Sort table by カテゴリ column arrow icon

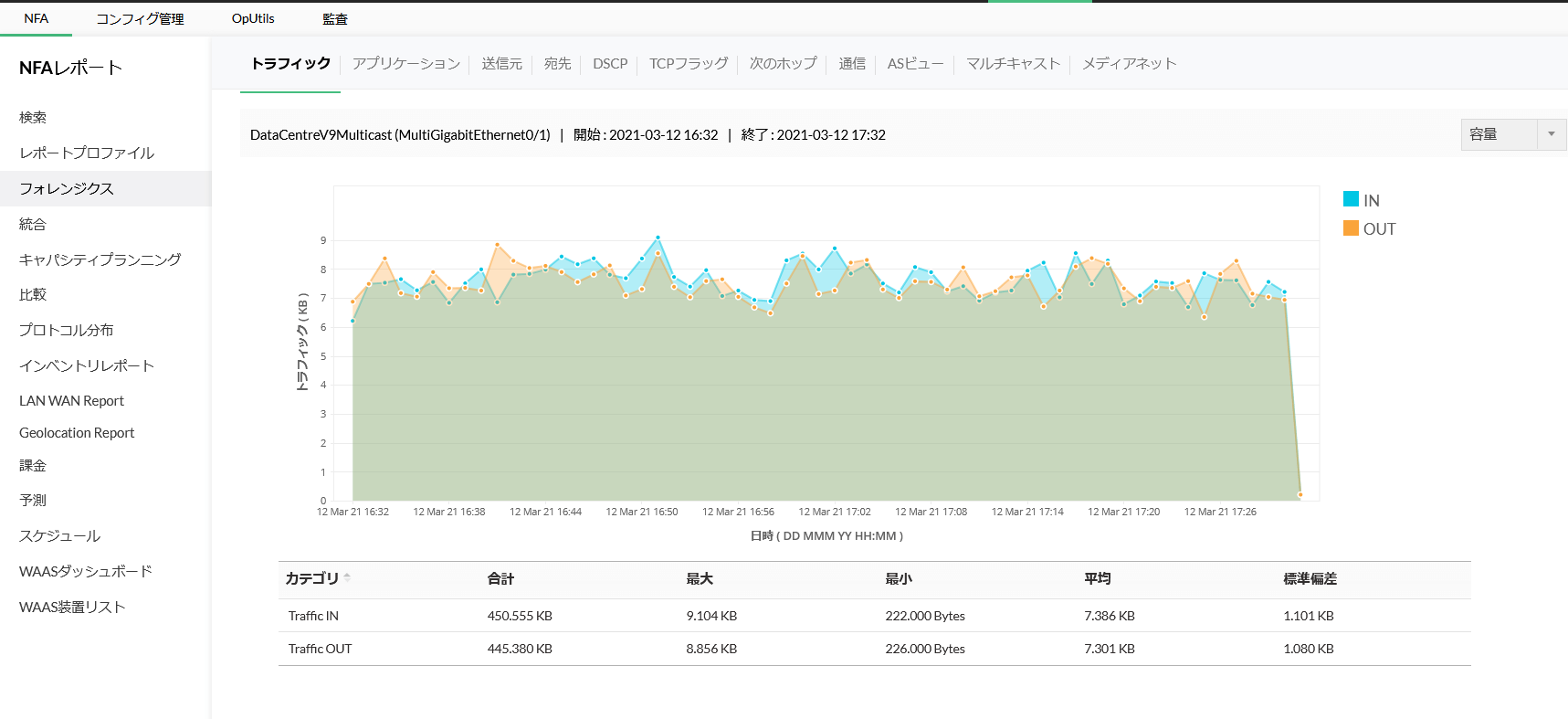click(347, 577)
